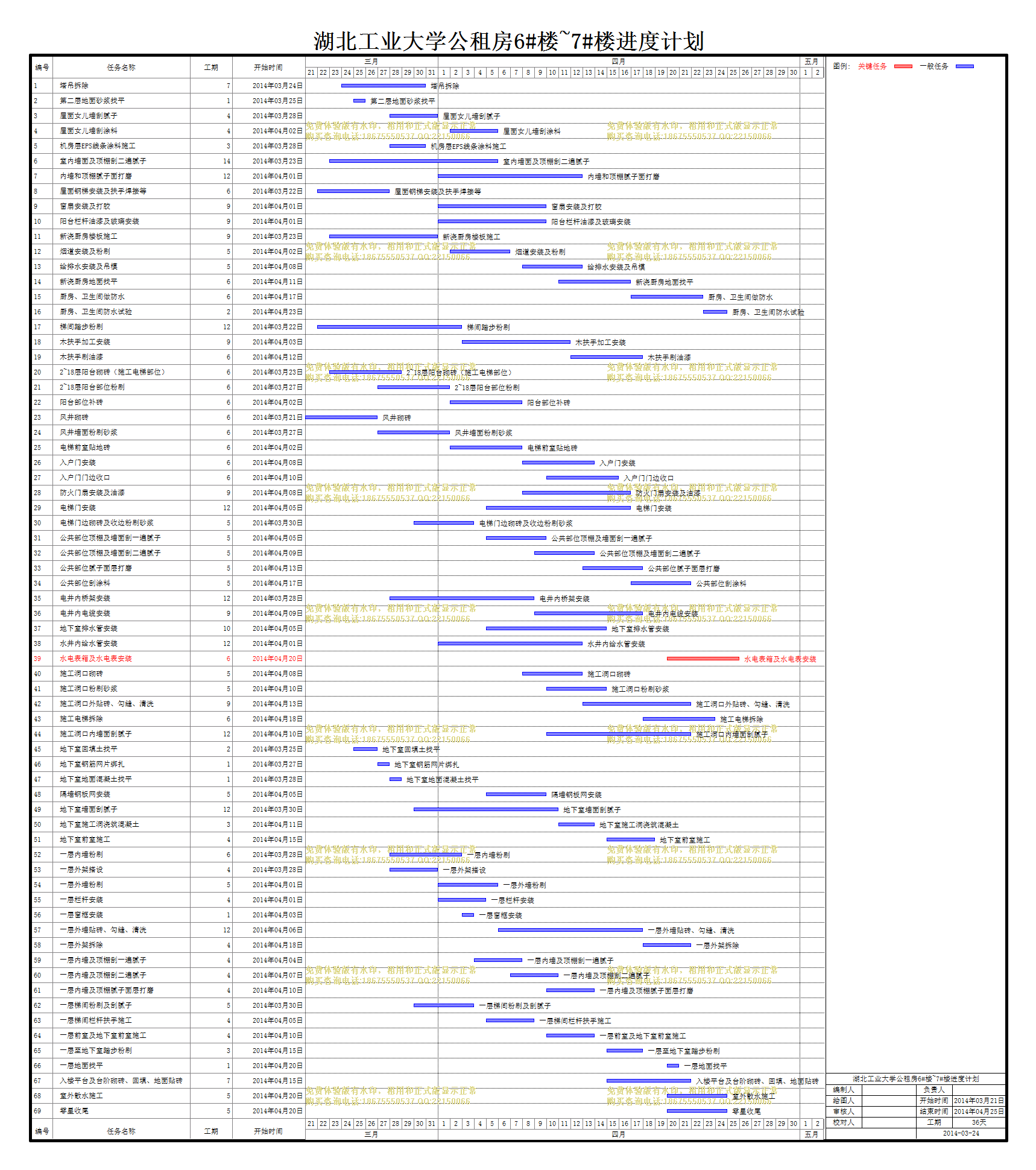
Task: Select the Gantt bar for 梯间踏步粉刷
Action: point(390,327)
